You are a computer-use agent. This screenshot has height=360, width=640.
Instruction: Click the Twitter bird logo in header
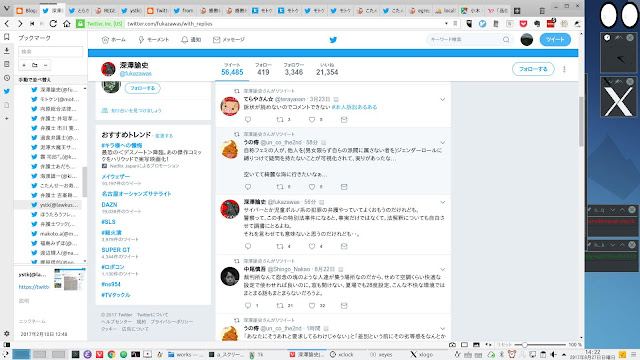(x=333, y=40)
